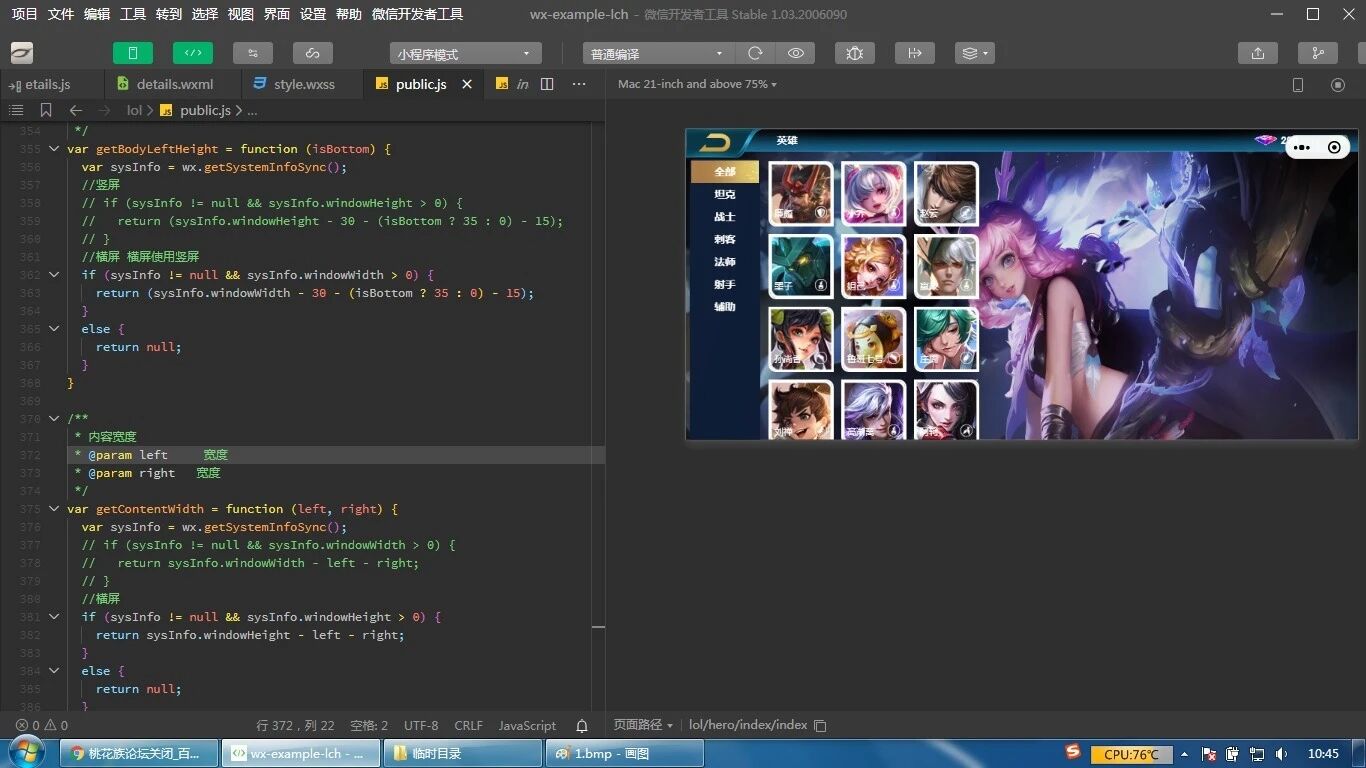Click the compile refresh icon

pos(755,54)
